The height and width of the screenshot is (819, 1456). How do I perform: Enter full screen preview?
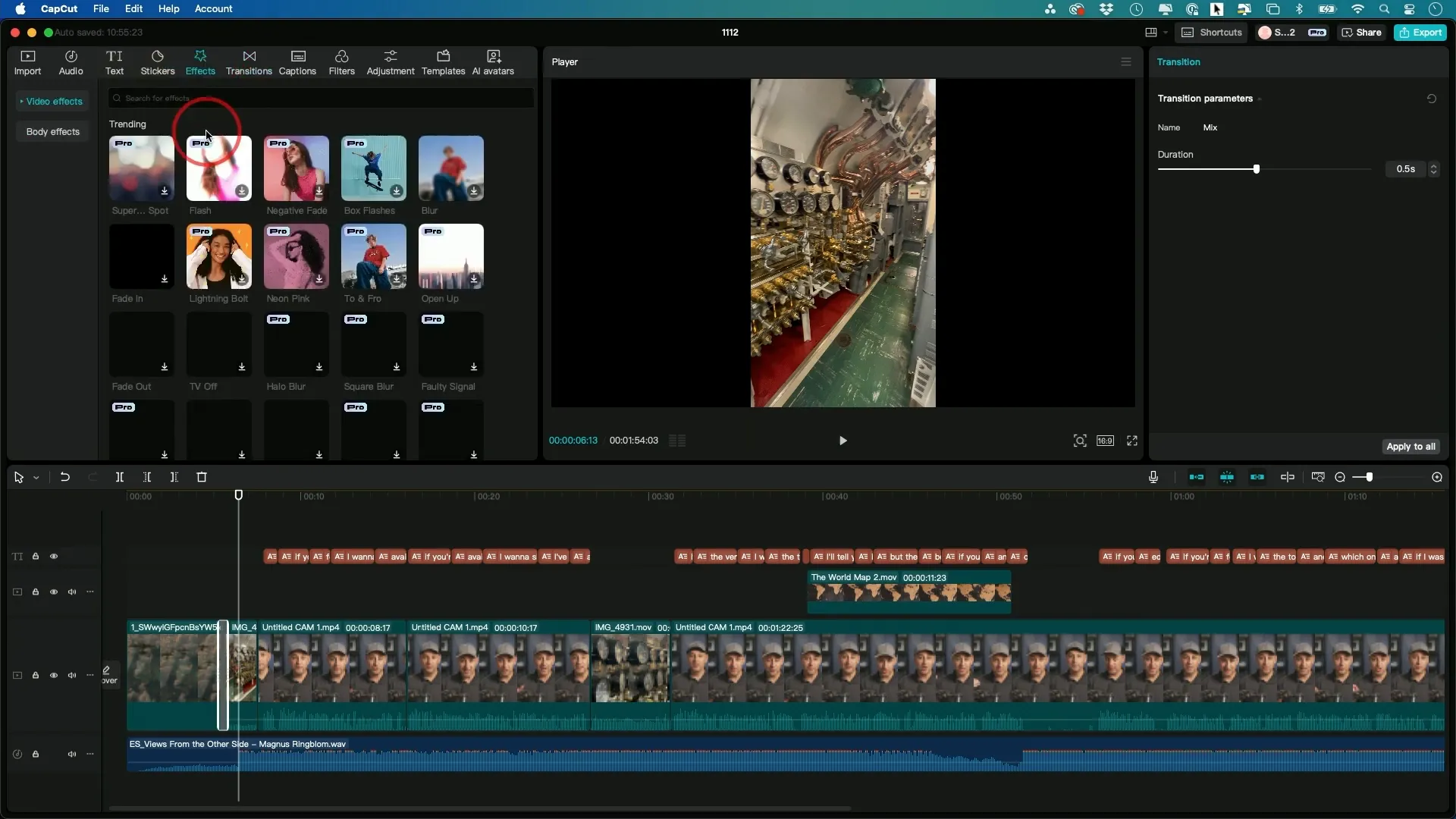[x=1132, y=441]
